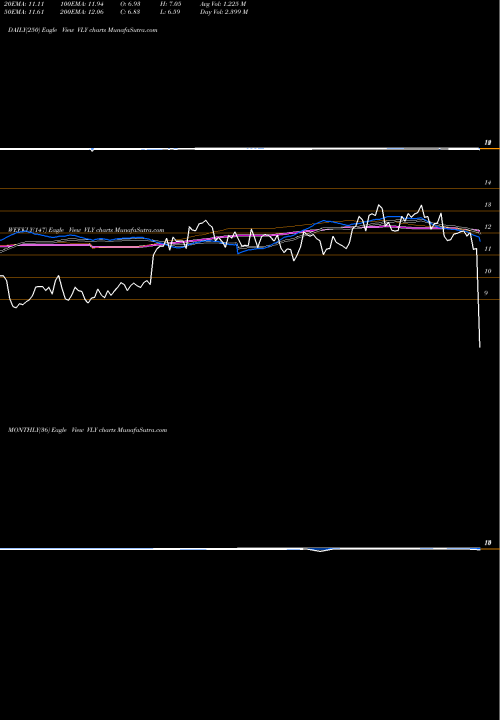Click the 14 price axis label

pos(488,183)
